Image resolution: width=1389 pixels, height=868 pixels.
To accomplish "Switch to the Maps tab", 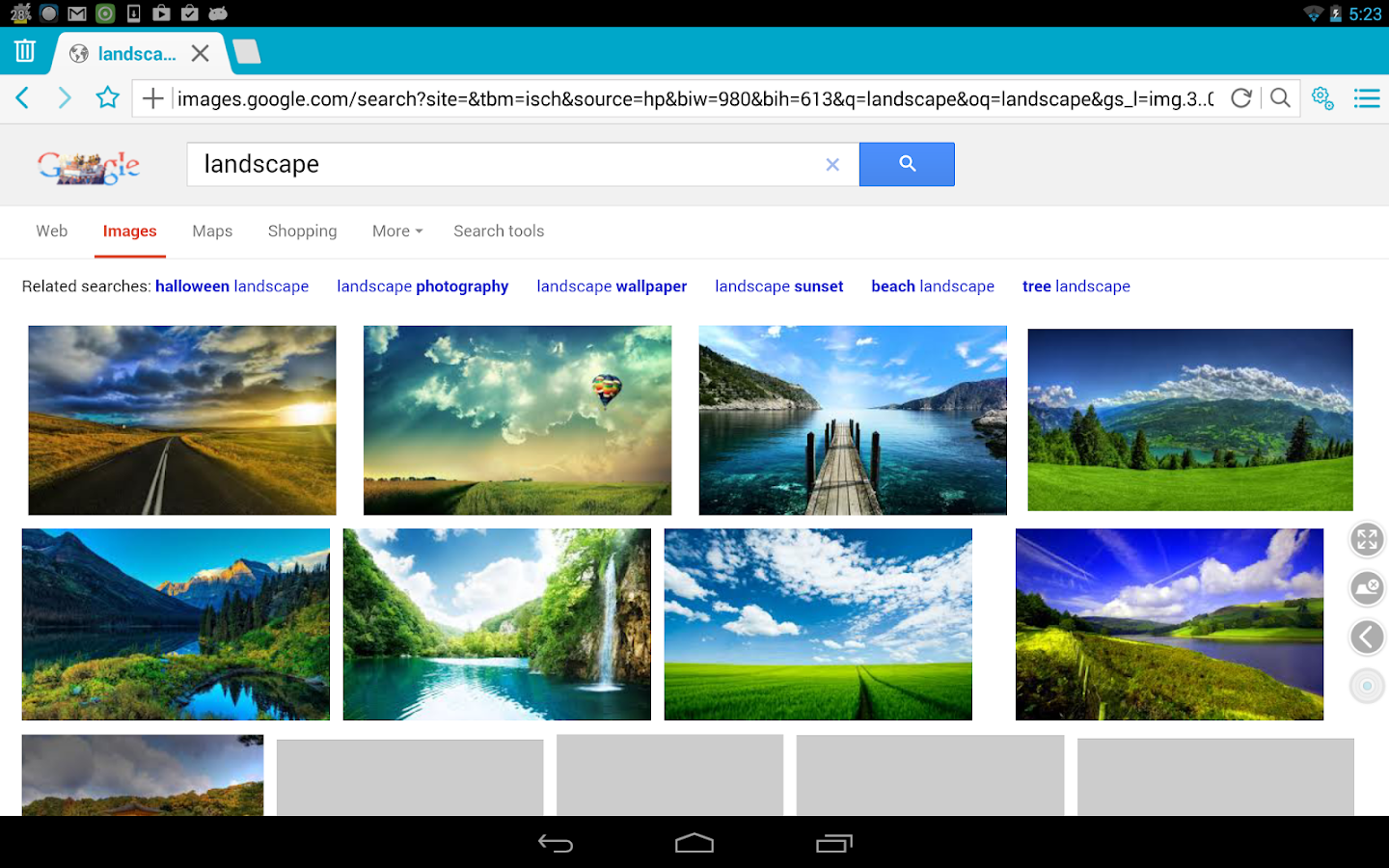I will click(211, 231).
